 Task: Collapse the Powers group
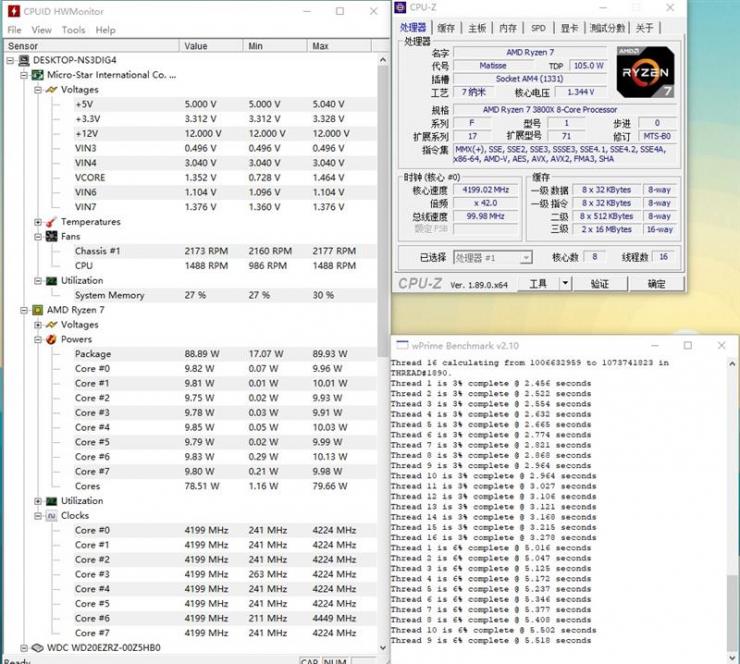[38, 339]
